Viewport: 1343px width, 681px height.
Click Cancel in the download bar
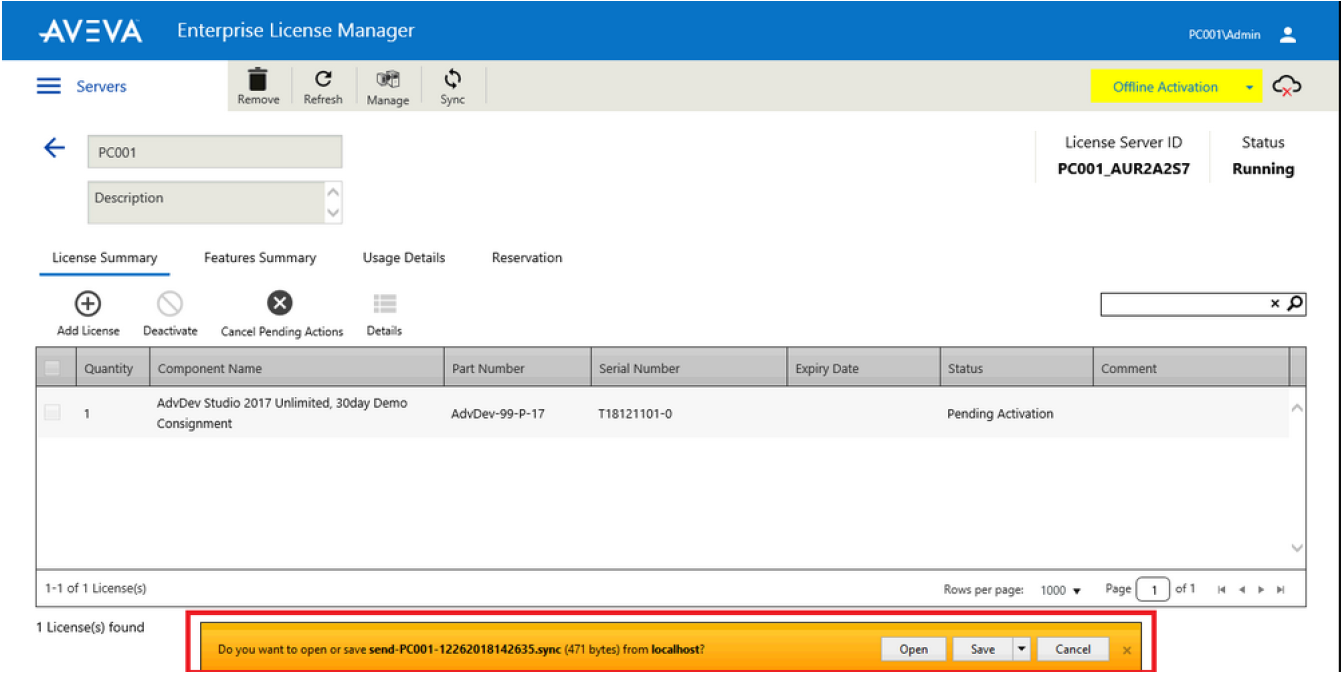[x=1073, y=649]
